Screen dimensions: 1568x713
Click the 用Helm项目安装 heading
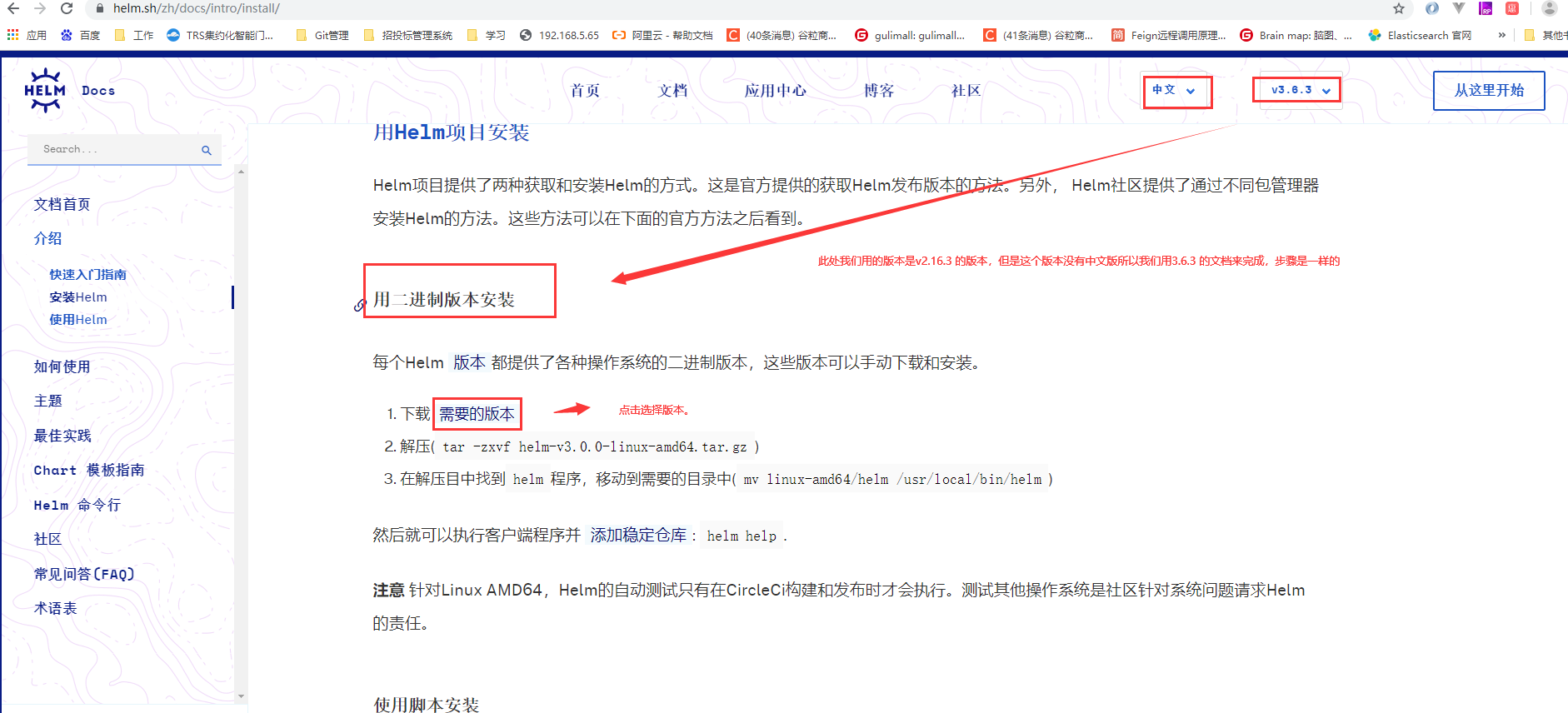[451, 132]
